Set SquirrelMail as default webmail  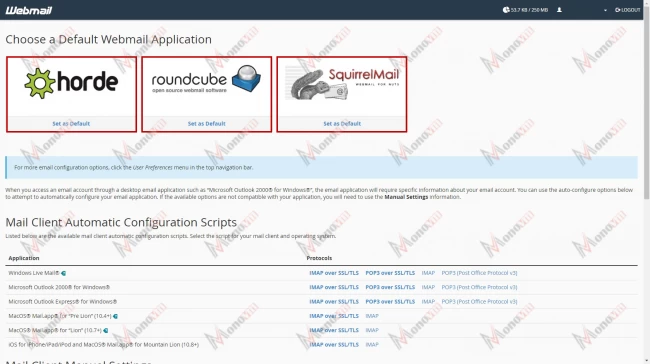(x=342, y=124)
